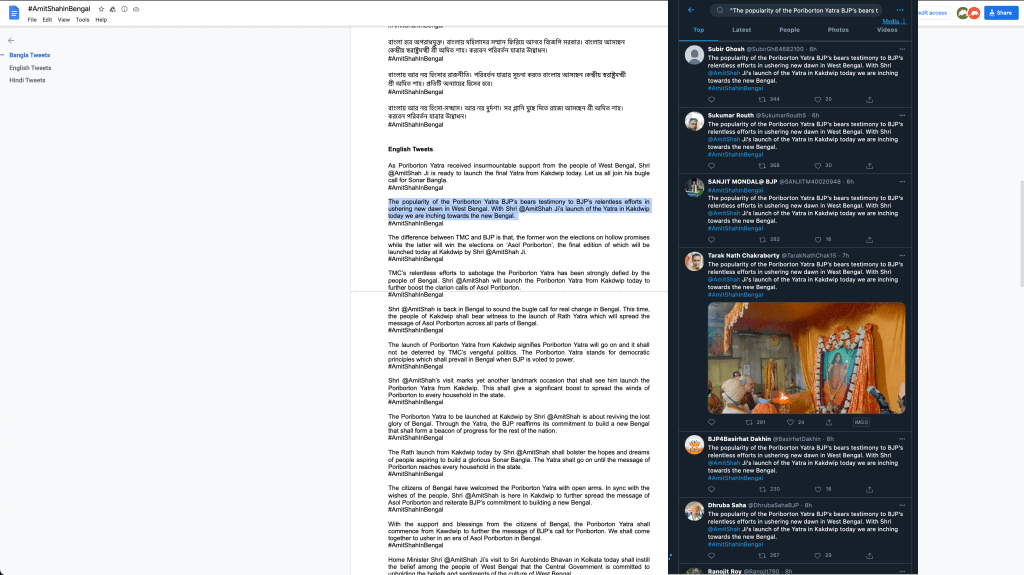The image size is (1024, 575).
Task: Click @AmitShah mention in Subir Ghosh's tweet
Action: click(724, 73)
